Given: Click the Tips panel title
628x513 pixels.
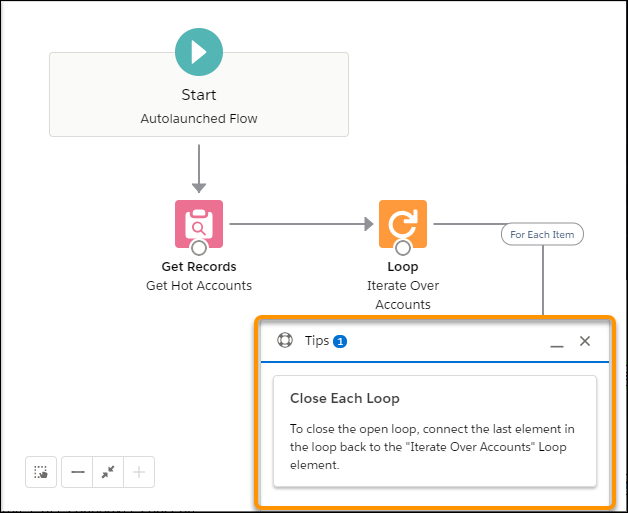Looking at the screenshot, I should (x=317, y=341).
